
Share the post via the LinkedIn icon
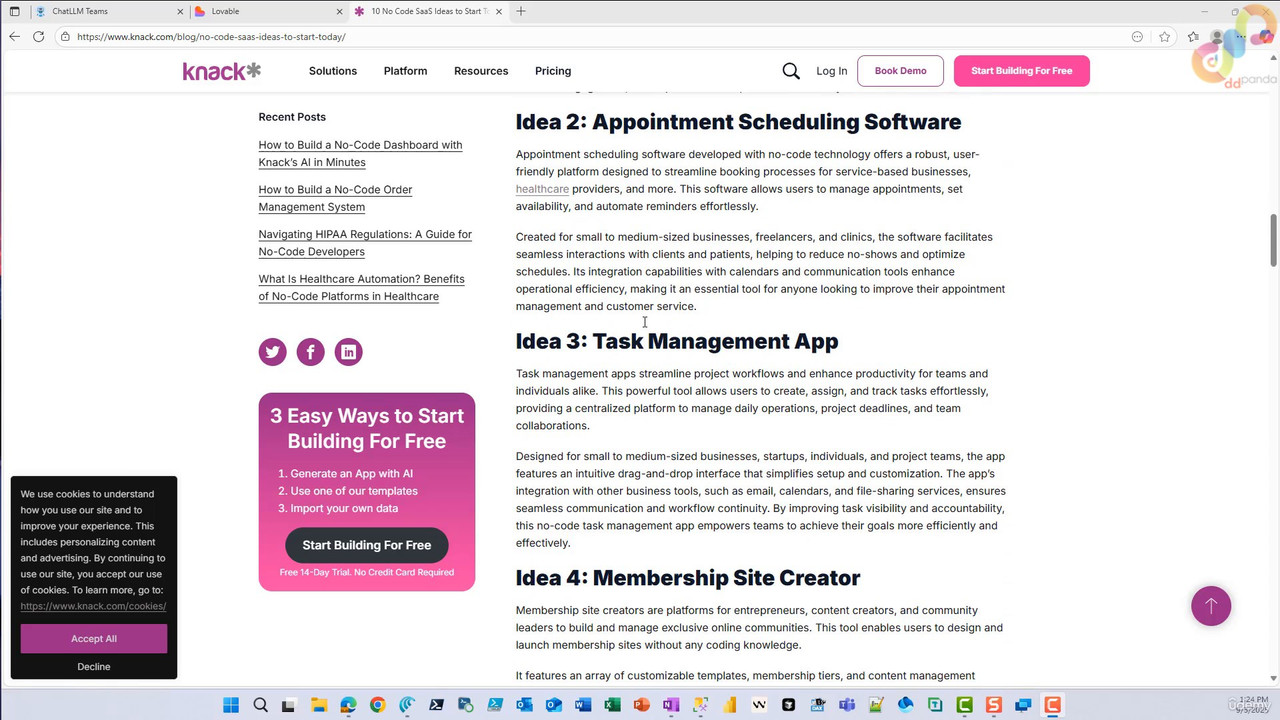[x=348, y=352]
